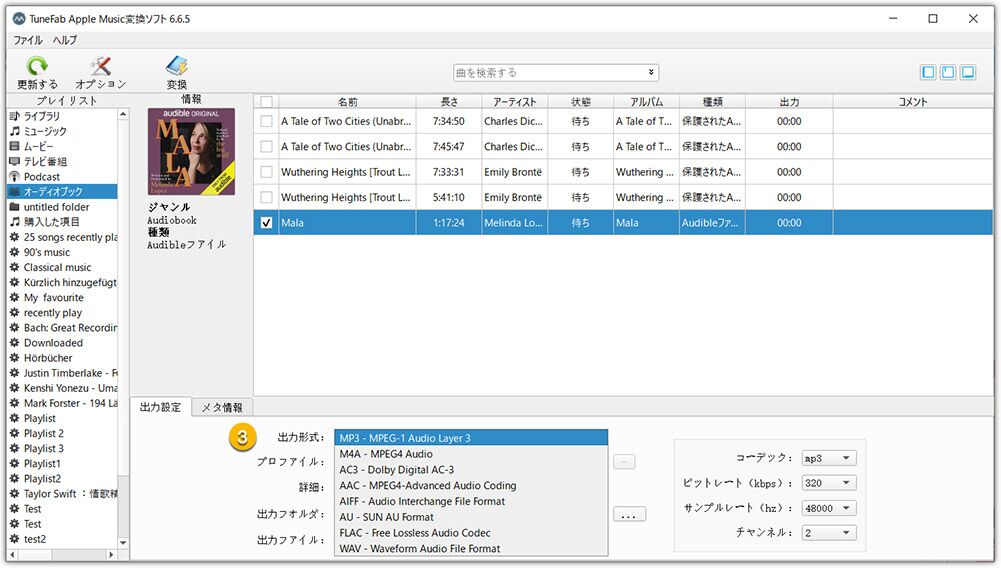Open the ヘルプ menu
This screenshot has height=568, width=1001.
coord(64,40)
